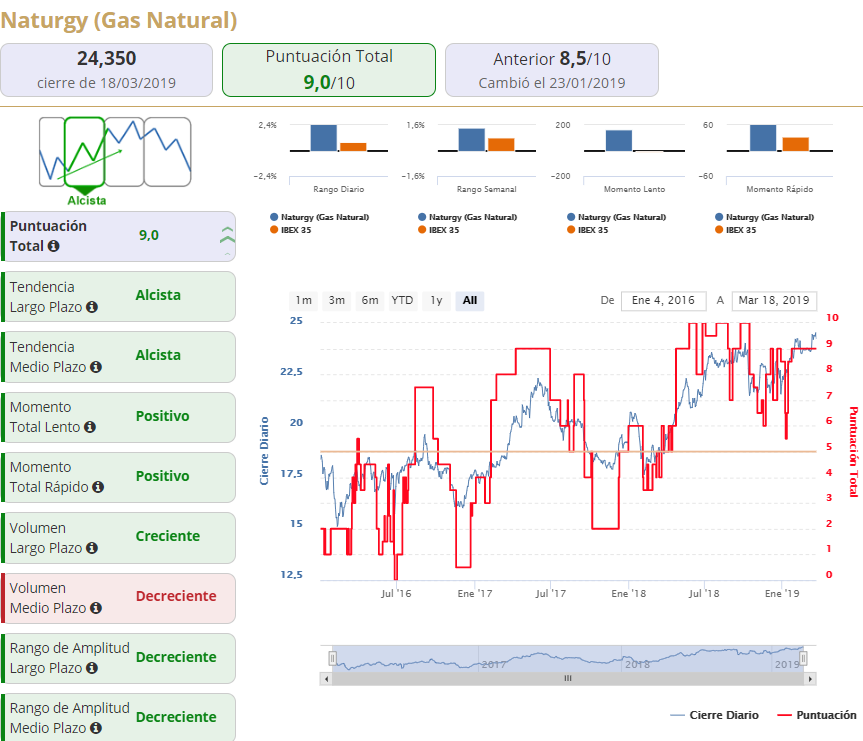Open info icon for Tendencia Medio Plazo
The image size is (863, 741).
(96, 367)
